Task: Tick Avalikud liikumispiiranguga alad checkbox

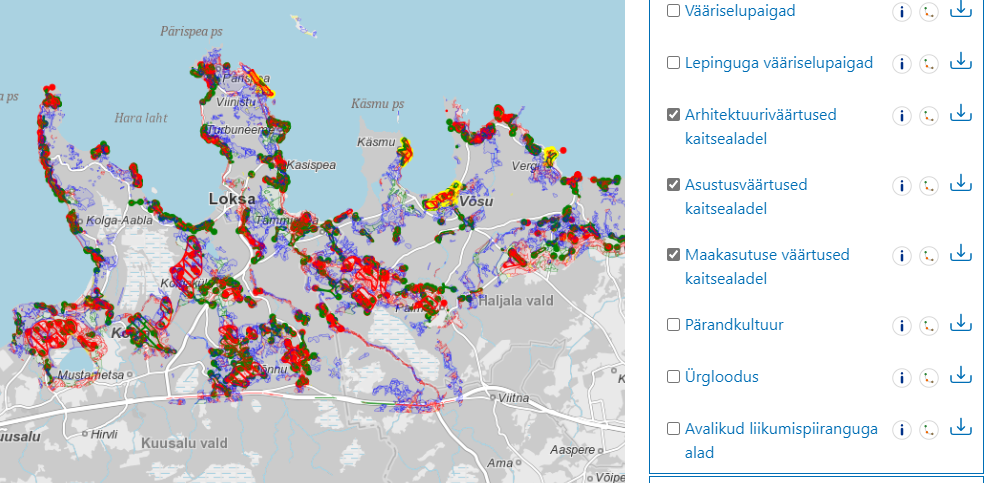Action: click(673, 428)
